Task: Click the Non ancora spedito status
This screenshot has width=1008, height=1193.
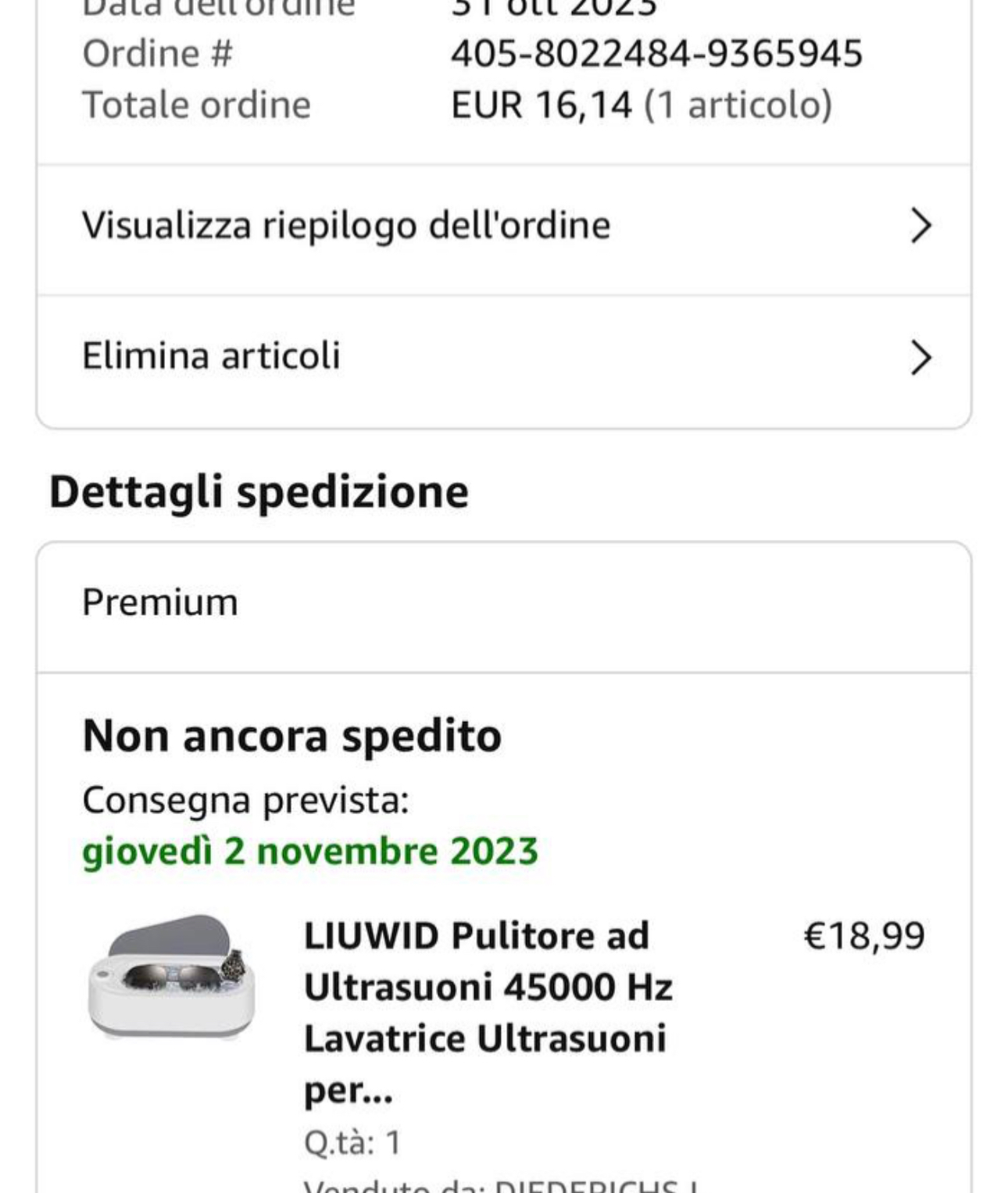Action: [291, 736]
